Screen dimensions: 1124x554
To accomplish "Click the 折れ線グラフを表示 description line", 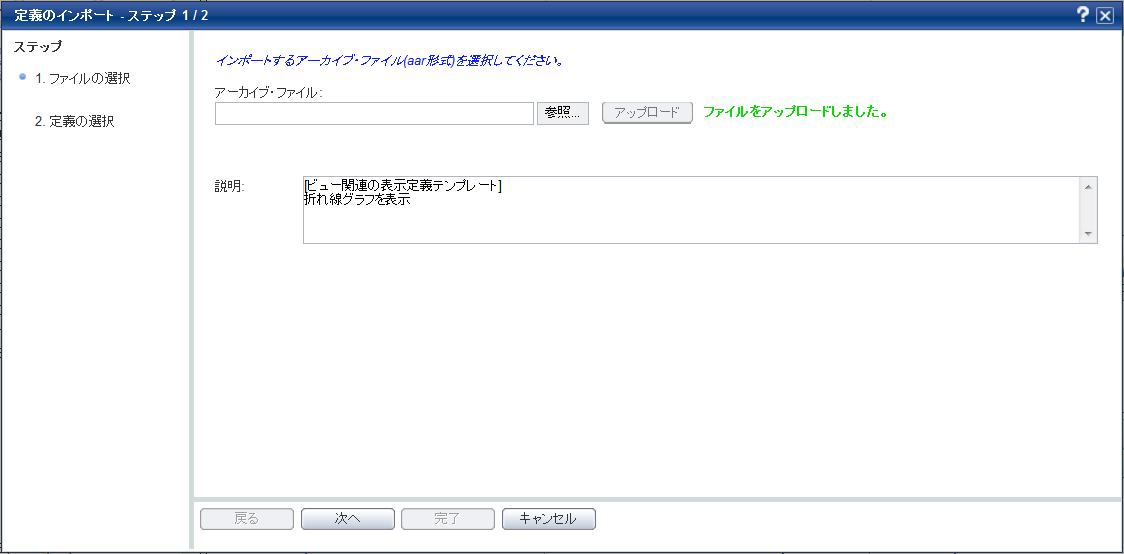I will 356,201.
